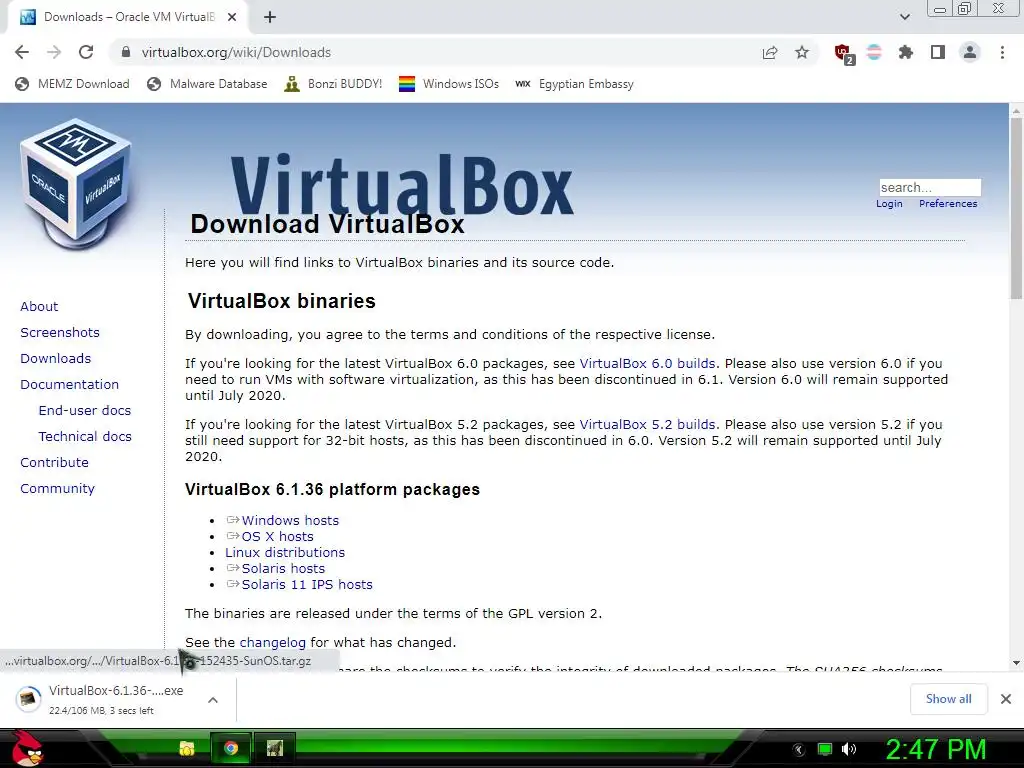The height and width of the screenshot is (768, 1024).
Task: Show hidden tray icons arrow
Action: pos(798,750)
